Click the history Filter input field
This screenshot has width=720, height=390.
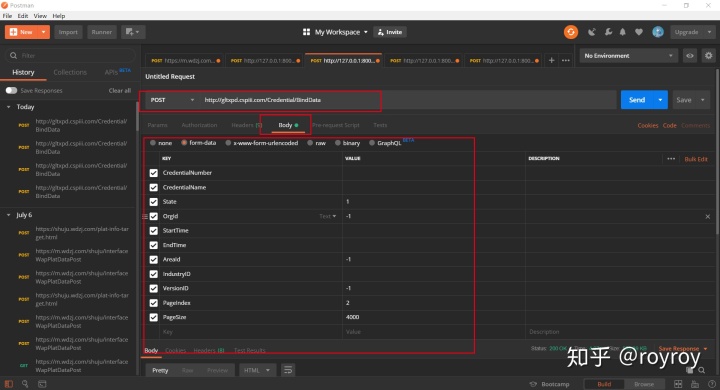point(70,56)
